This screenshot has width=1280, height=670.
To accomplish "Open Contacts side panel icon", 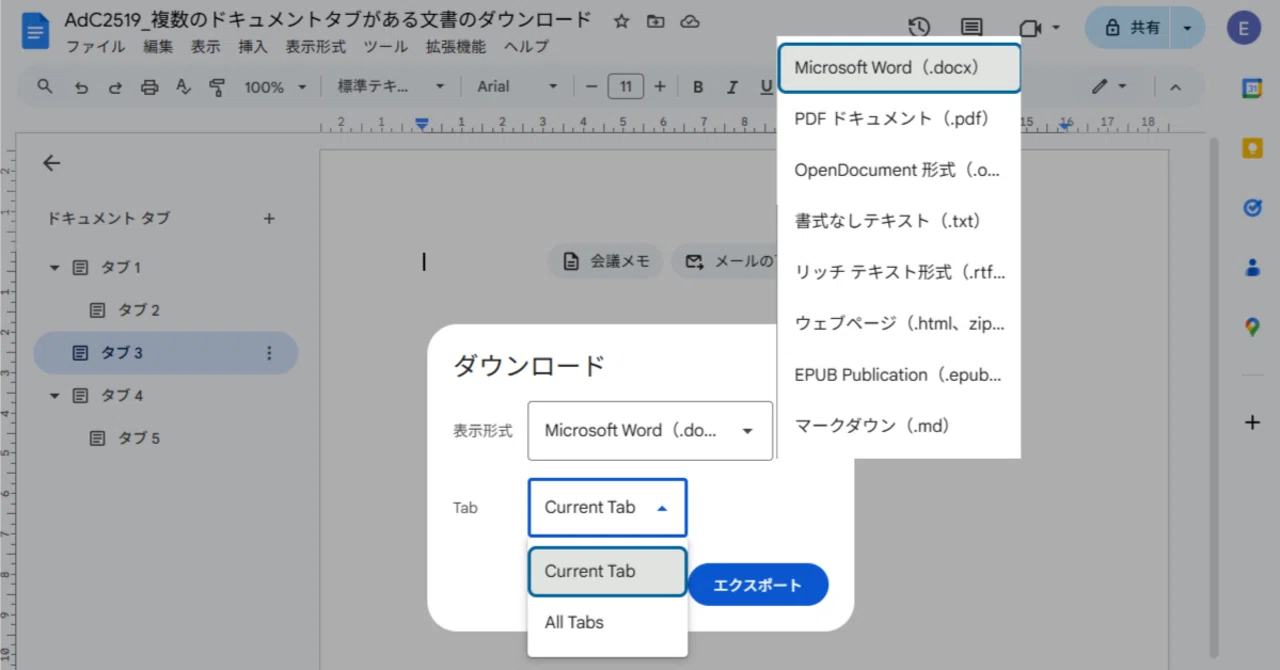I will click(x=1252, y=267).
